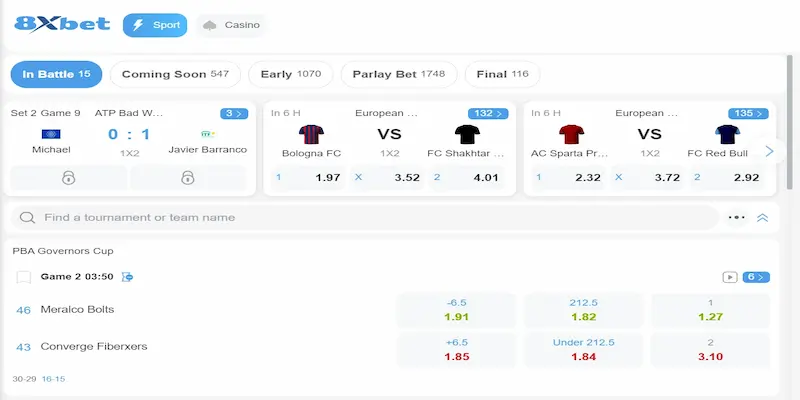This screenshot has width=800, height=400.
Task: Click the Bologna FC jersey icon
Action: point(313,134)
